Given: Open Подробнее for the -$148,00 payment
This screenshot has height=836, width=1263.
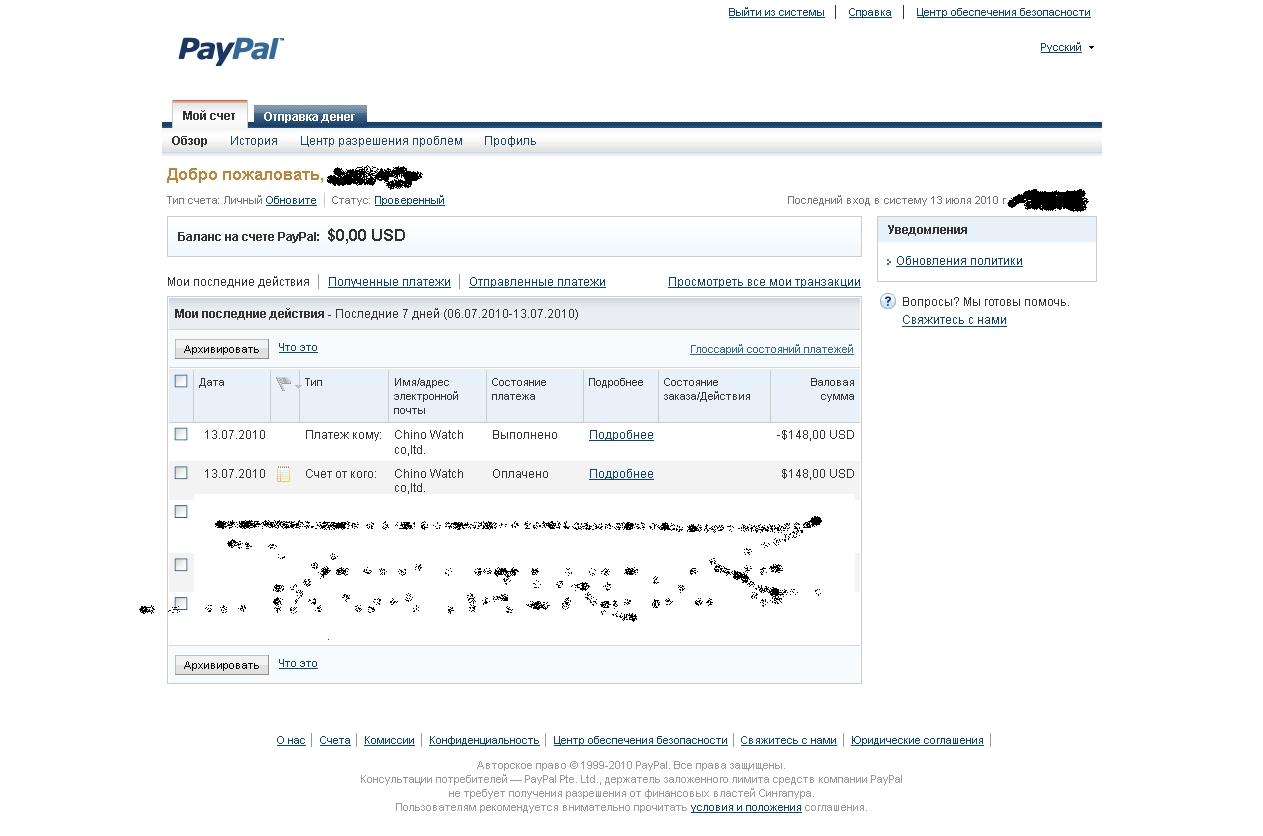Looking at the screenshot, I should point(621,435).
